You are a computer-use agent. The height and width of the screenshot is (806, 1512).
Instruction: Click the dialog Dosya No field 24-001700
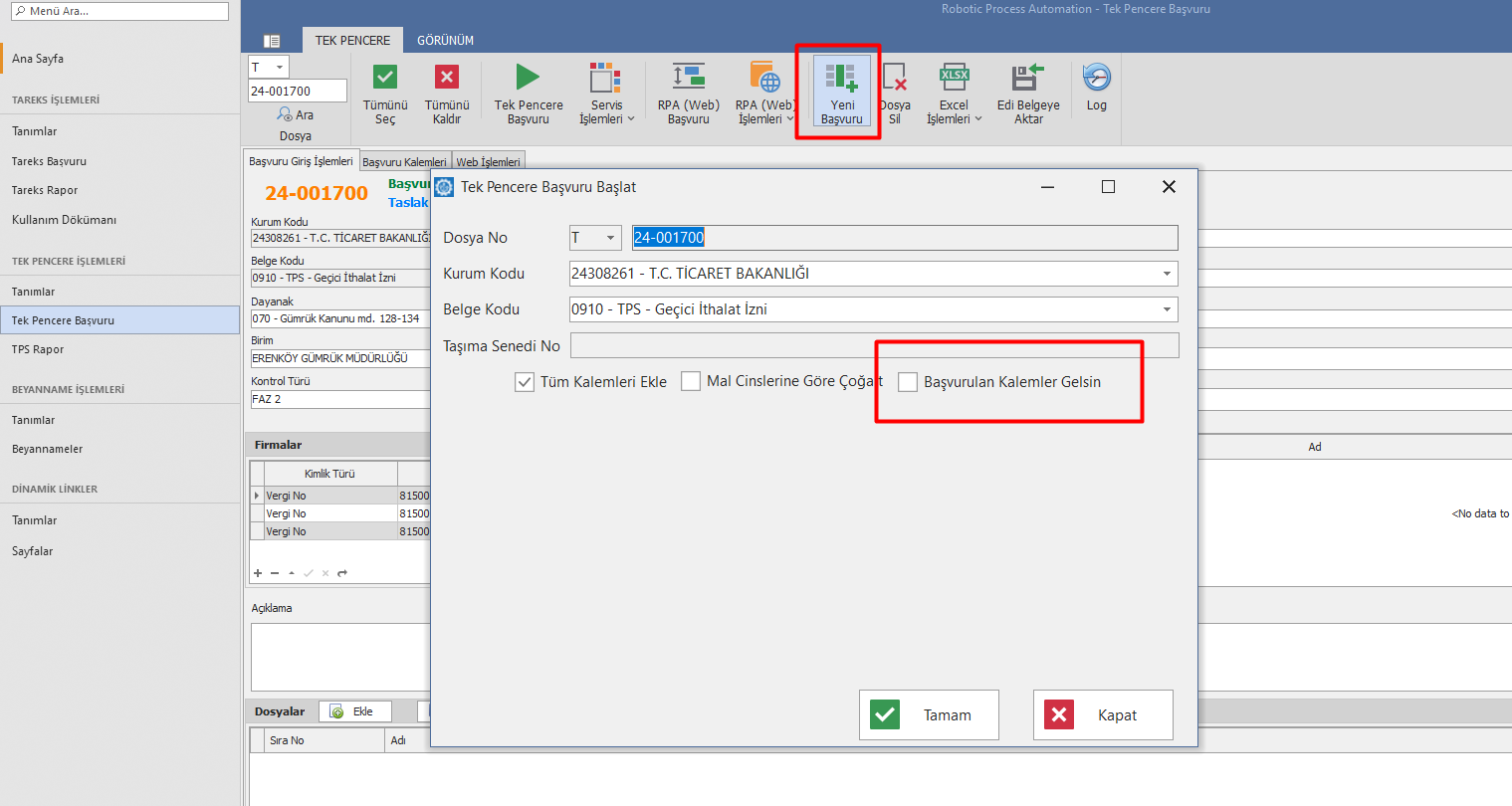(904, 238)
